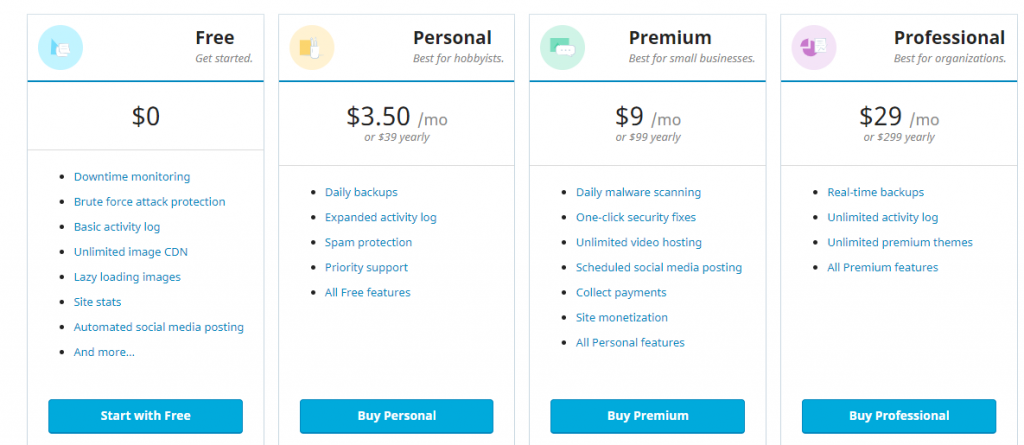The image size is (1024, 445).
Task: Open the Downtime monitoring feature link
Action: (131, 177)
